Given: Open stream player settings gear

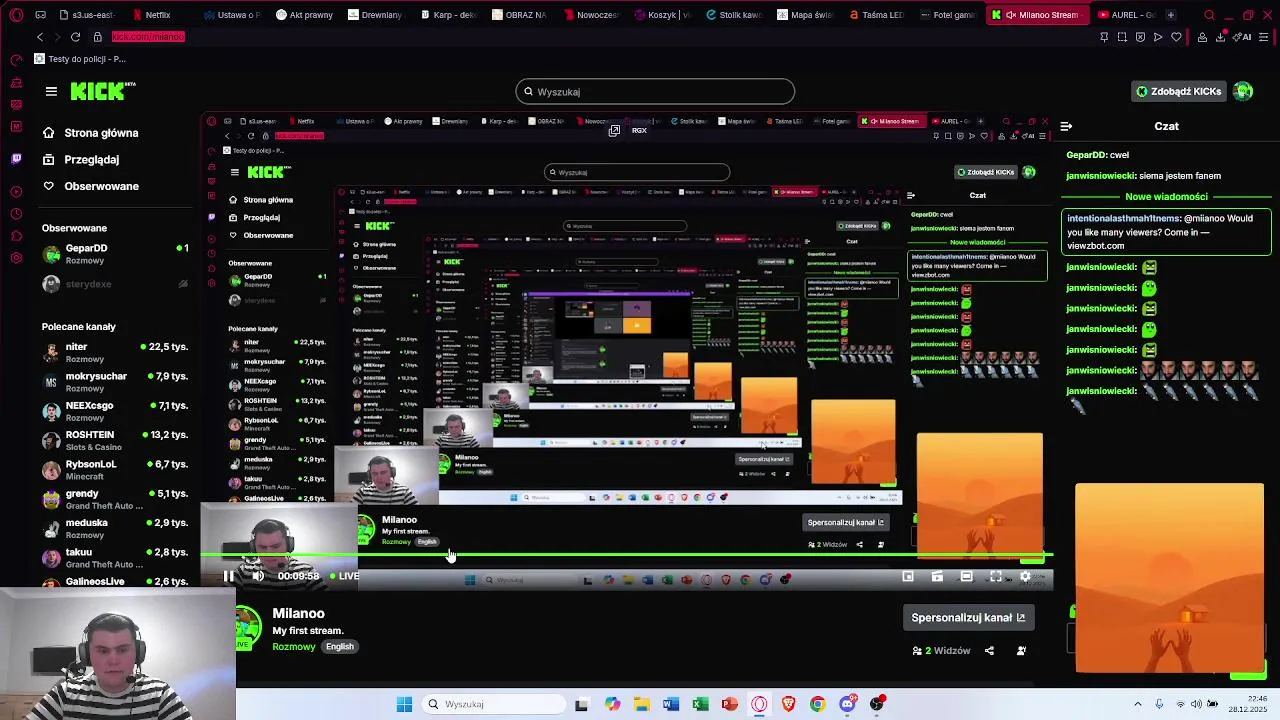Looking at the screenshot, I should click(x=1025, y=577).
